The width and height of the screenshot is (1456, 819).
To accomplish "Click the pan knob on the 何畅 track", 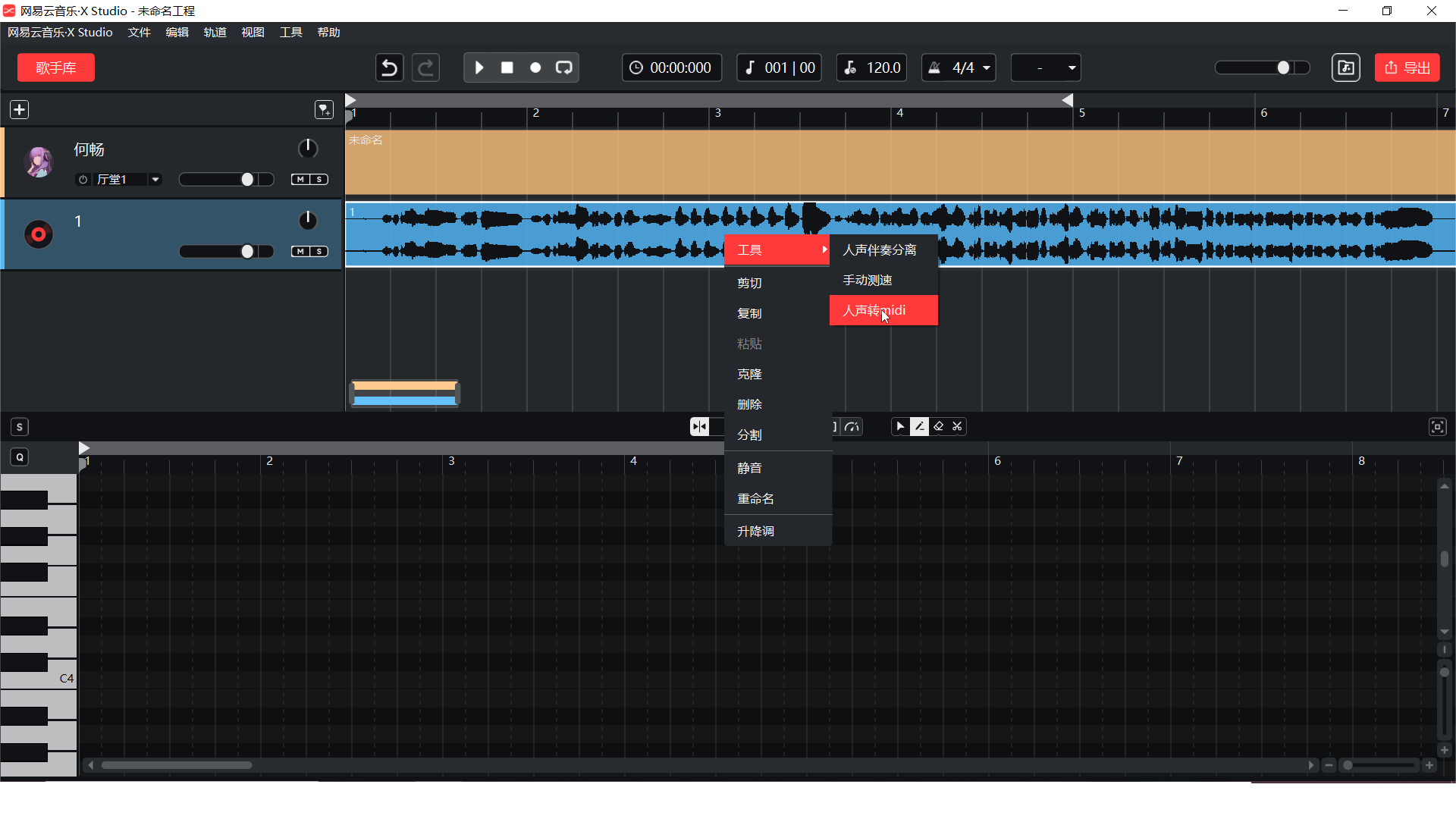I will (308, 149).
